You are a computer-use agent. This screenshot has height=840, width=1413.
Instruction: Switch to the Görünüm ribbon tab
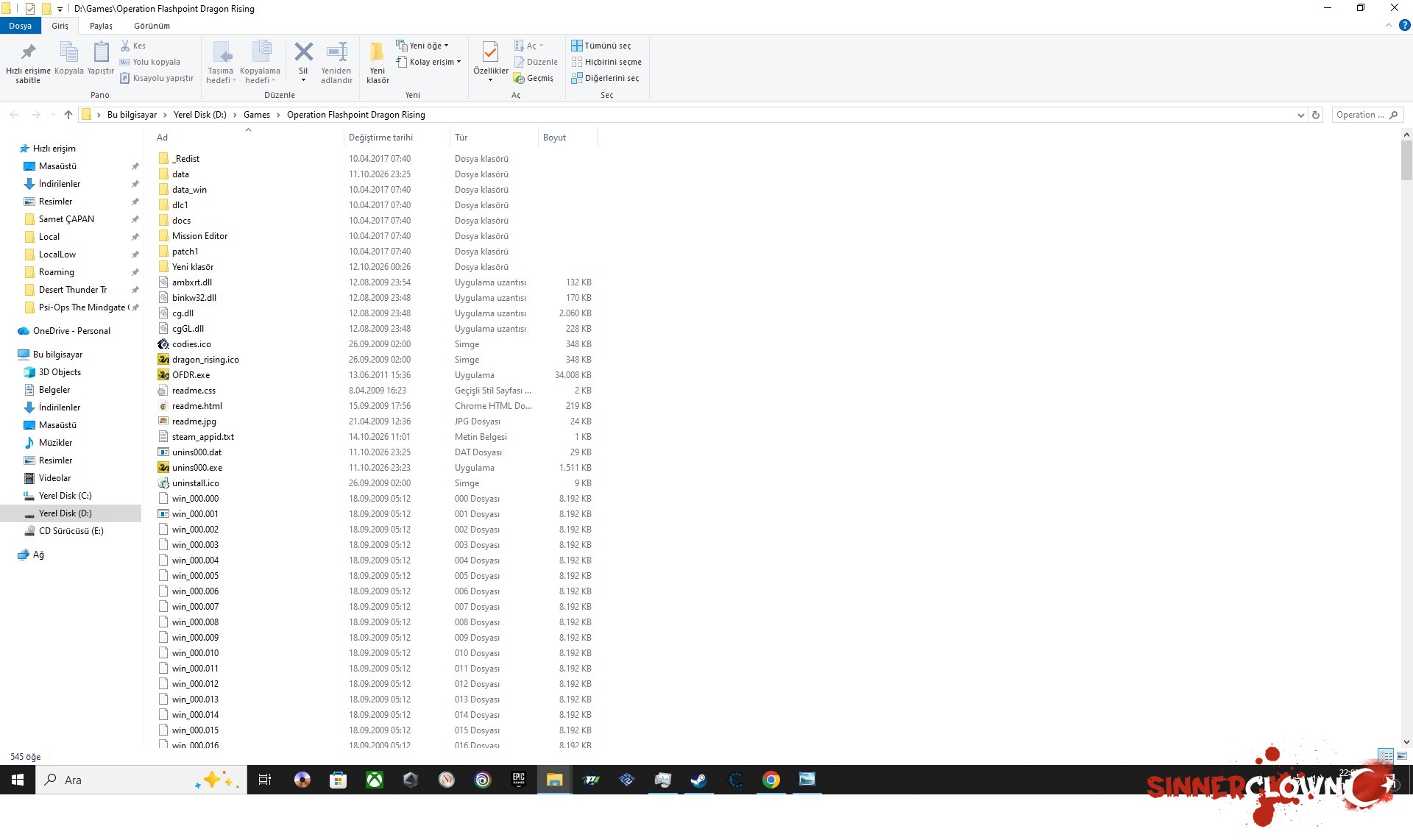(152, 26)
